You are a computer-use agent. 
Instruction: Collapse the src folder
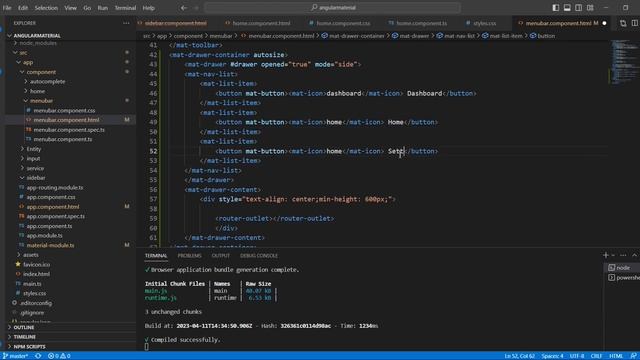tap(23, 53)
